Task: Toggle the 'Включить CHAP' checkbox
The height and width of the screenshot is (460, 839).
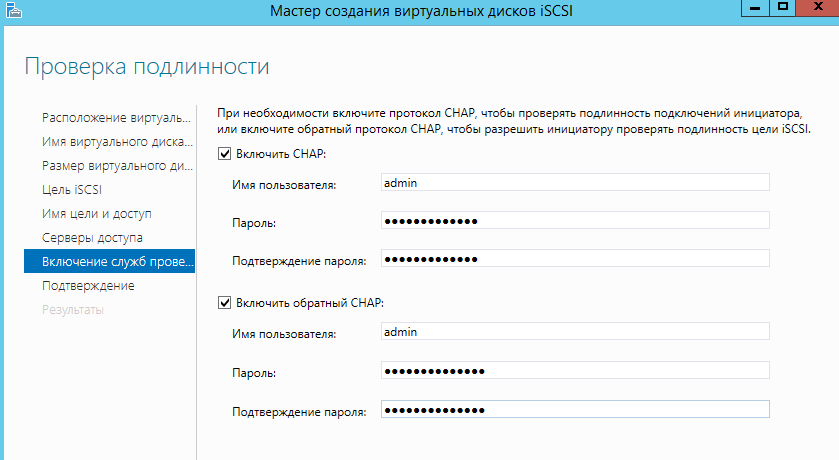Action: pos(223,155)
